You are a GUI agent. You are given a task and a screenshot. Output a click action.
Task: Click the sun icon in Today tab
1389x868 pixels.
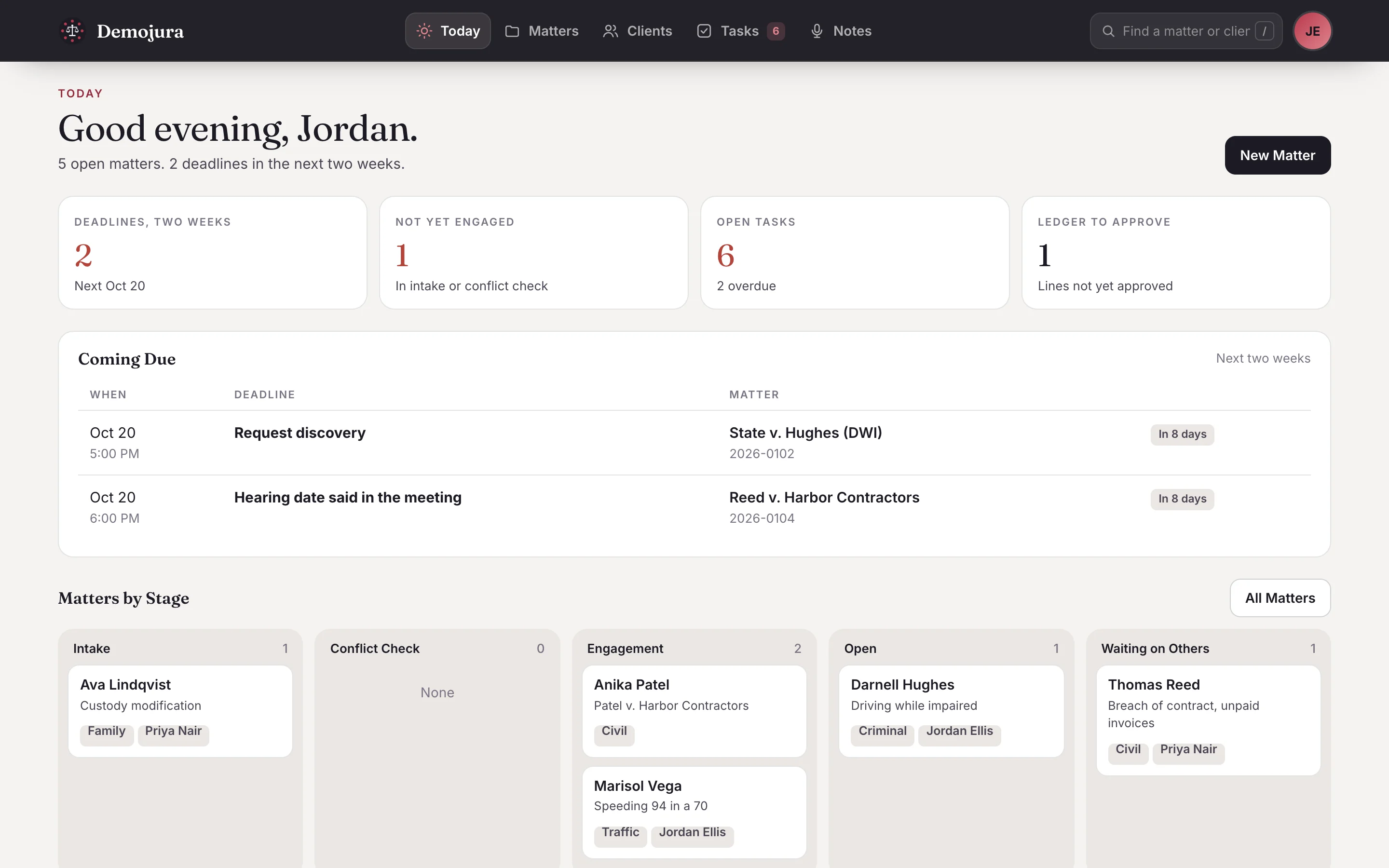click(424, 31)
